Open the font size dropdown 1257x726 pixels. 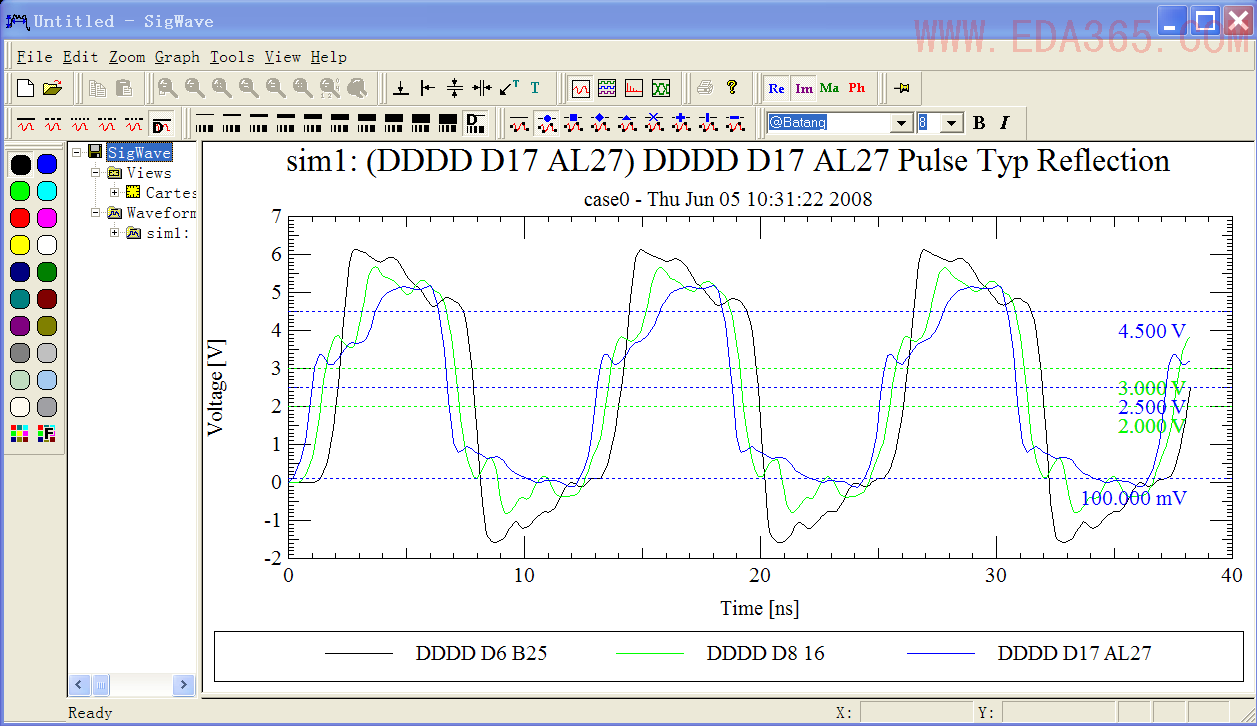click(x=952, y=122)
